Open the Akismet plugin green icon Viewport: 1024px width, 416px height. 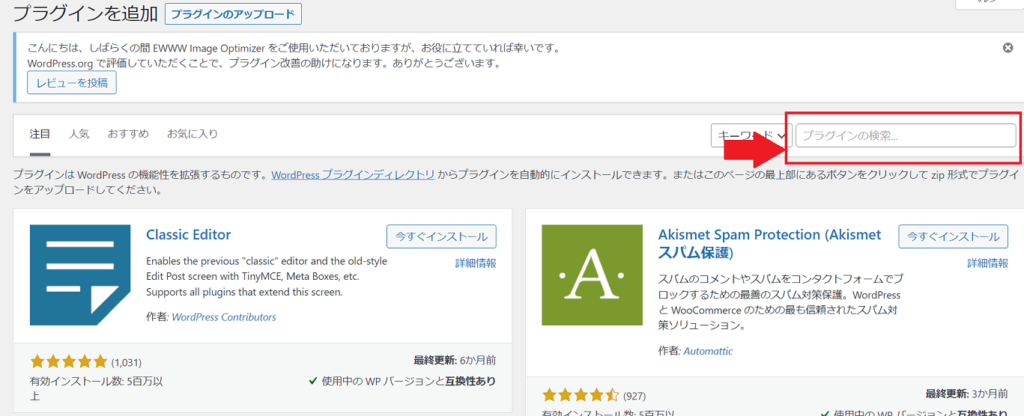coord(592,275)
